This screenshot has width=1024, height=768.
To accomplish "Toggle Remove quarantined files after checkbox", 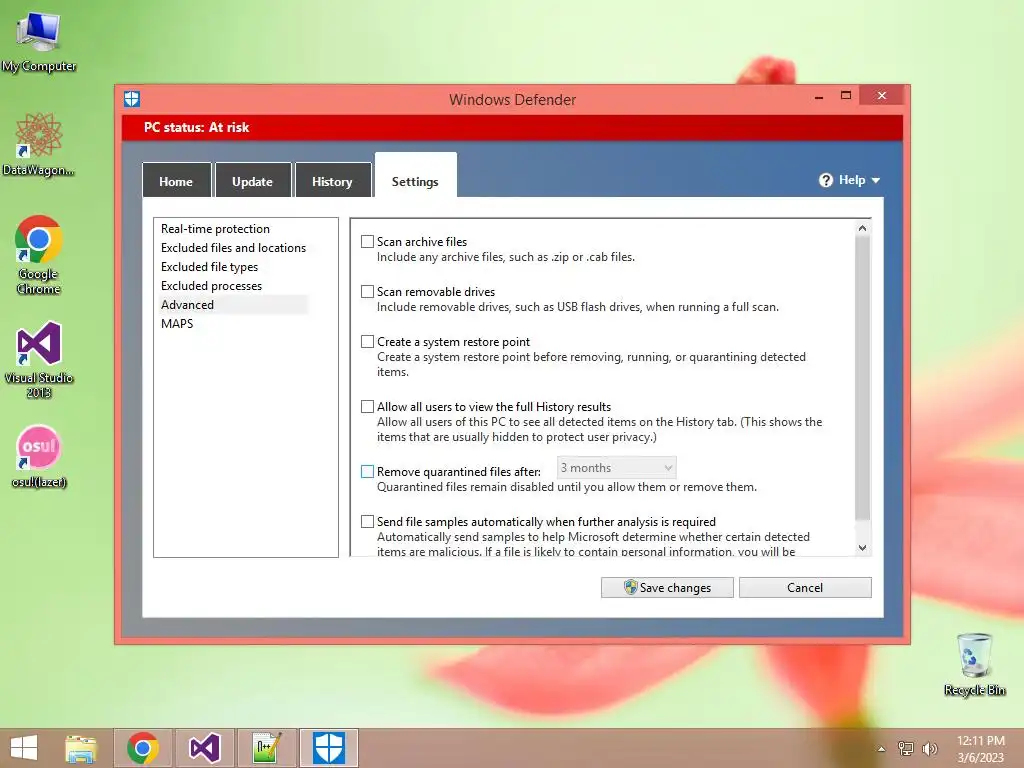I will (368, 472).
